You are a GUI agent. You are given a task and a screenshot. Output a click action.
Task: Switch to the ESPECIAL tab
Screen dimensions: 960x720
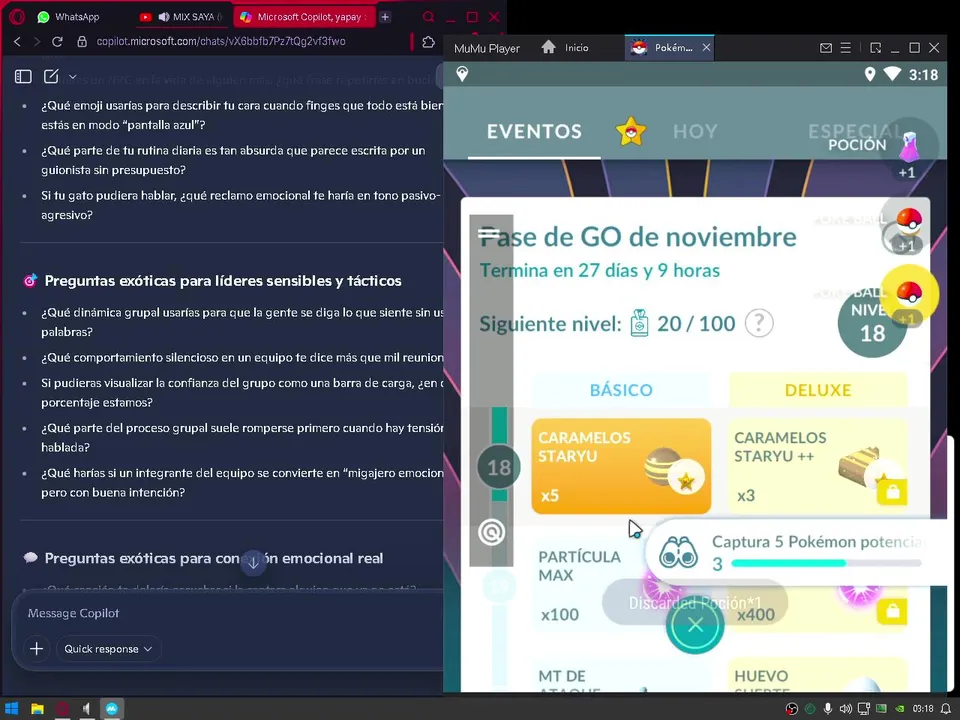pos(855,130)
